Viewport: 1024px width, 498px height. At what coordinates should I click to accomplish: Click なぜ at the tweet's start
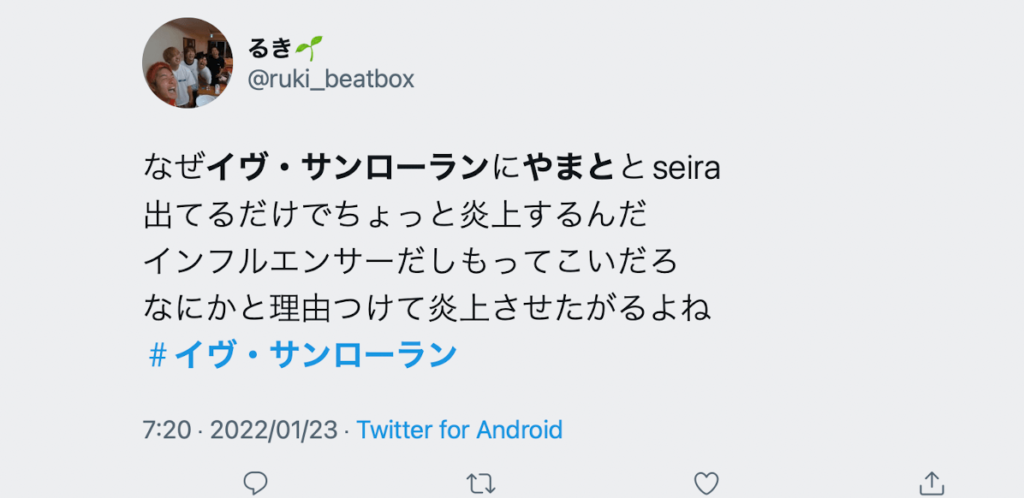pyautogui.click(x=174, y=170)
